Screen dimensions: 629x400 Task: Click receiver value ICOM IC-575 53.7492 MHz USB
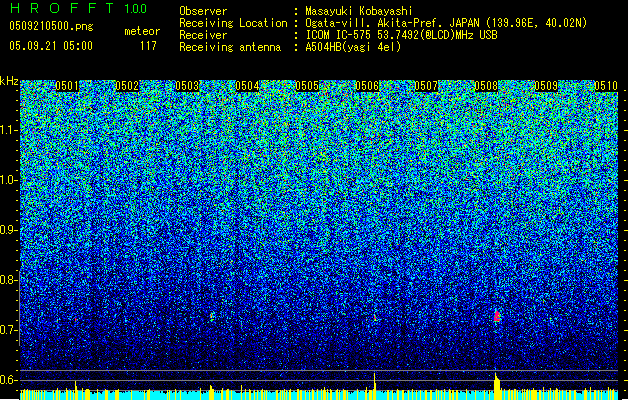click(x=401, y=35)
